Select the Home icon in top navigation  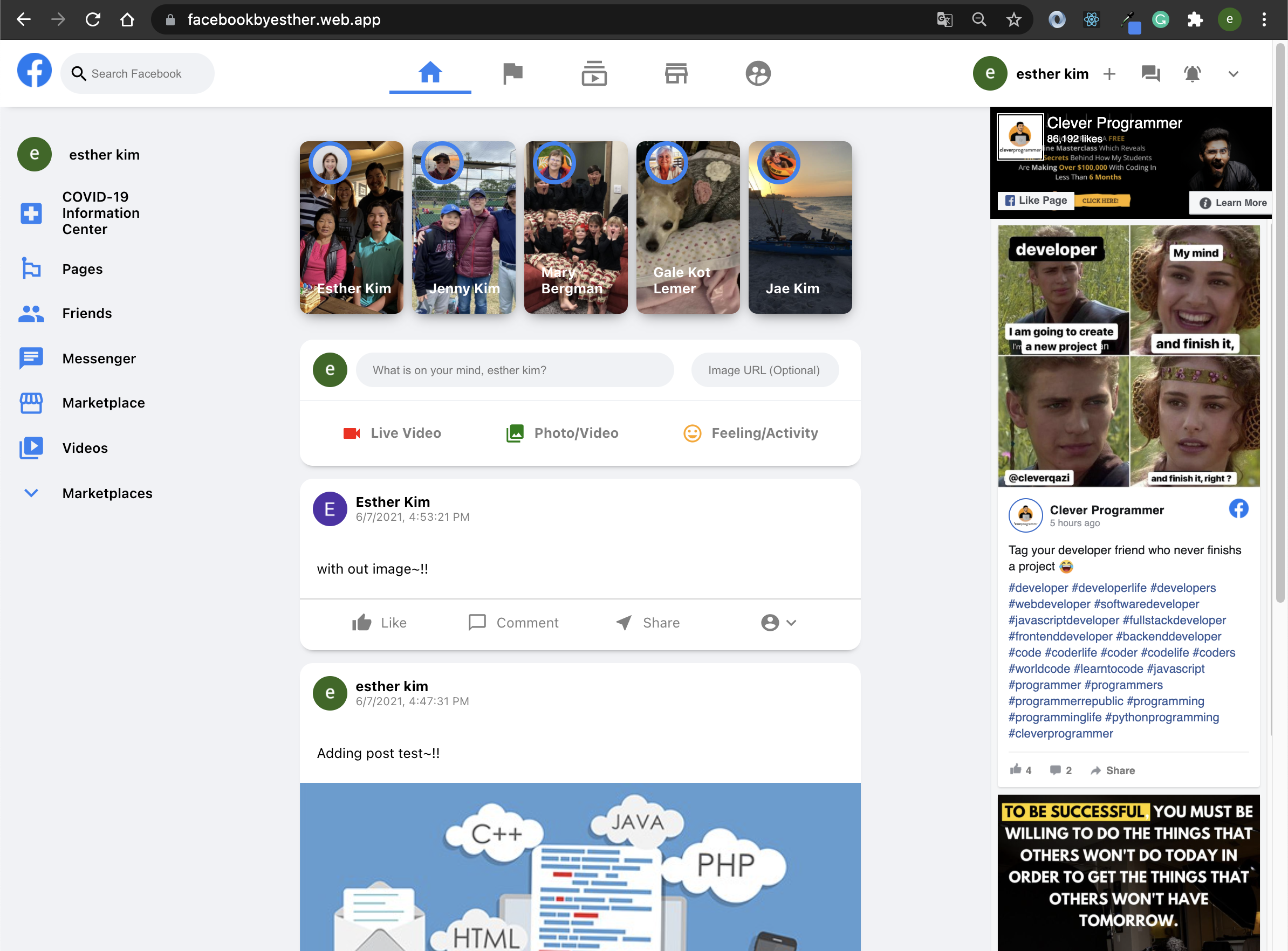[x=430, y=73]
